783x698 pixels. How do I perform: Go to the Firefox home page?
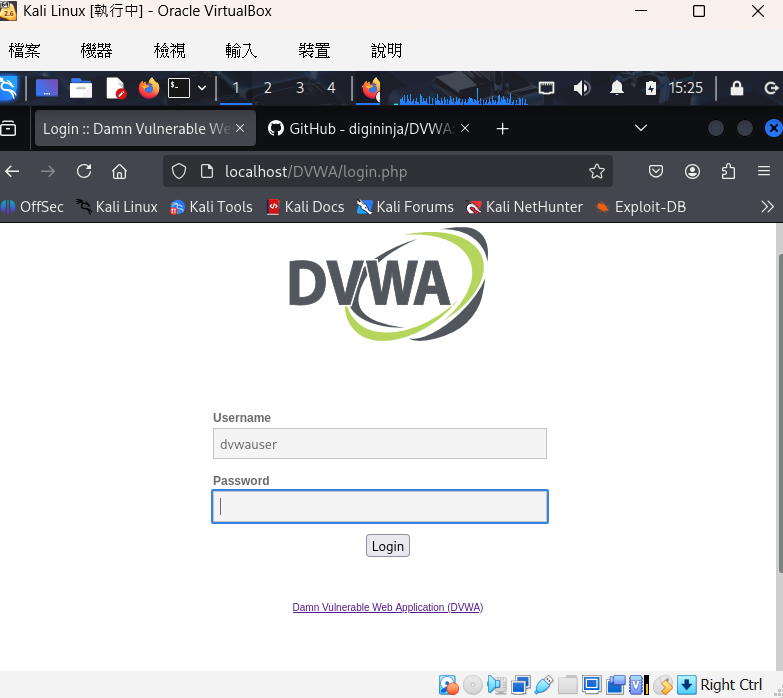tap(119, 172)
